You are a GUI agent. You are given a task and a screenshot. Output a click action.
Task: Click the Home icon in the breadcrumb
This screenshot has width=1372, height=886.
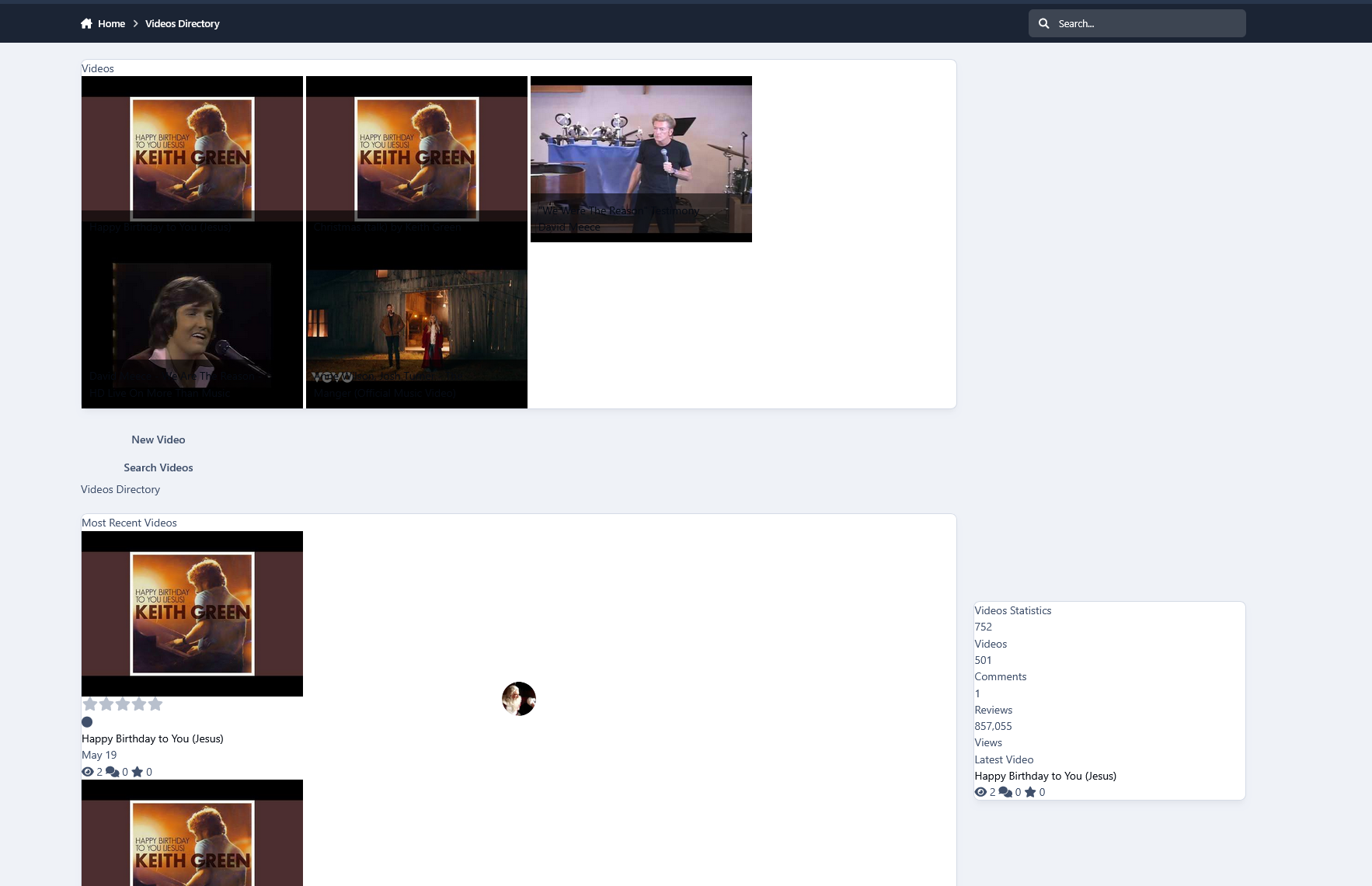click(86, 24)
